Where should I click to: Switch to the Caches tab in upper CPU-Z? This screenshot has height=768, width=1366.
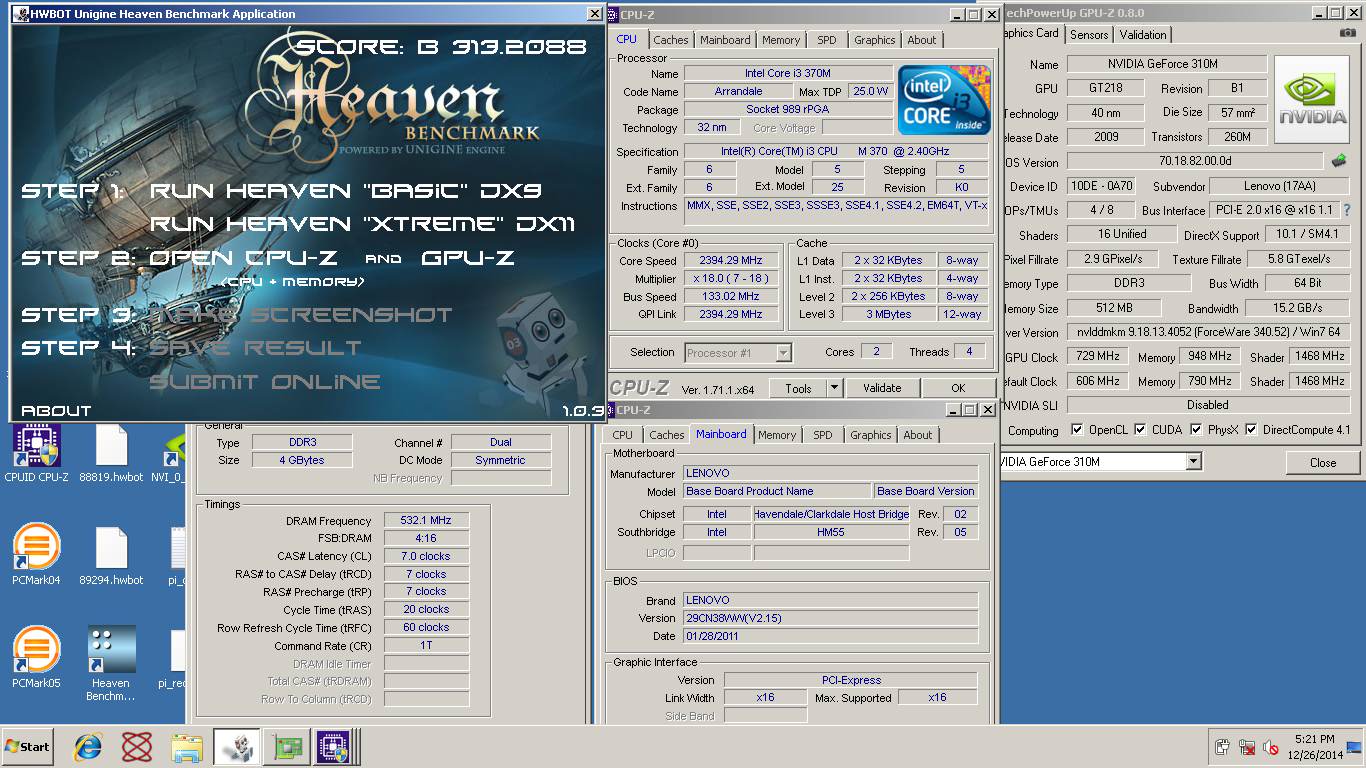[x=670, y=40]
